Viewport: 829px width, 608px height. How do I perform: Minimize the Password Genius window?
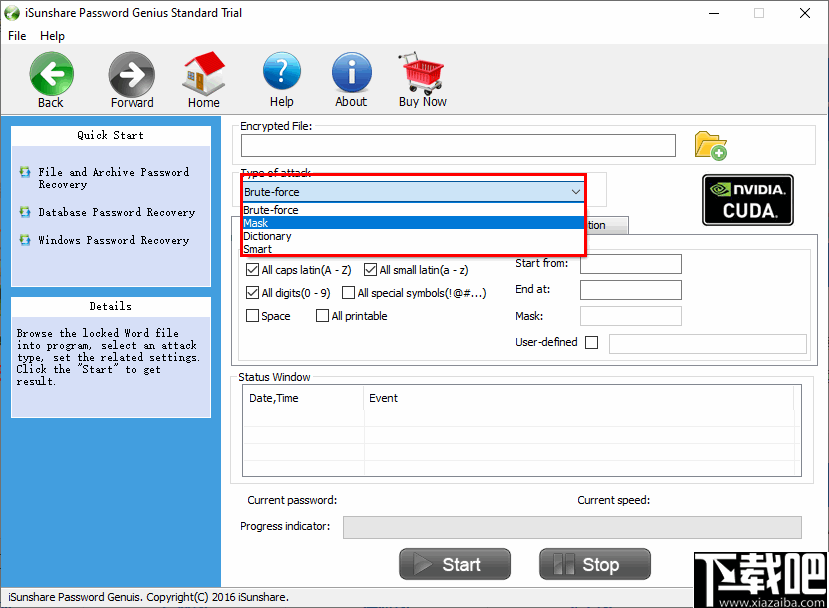[714, 13]
